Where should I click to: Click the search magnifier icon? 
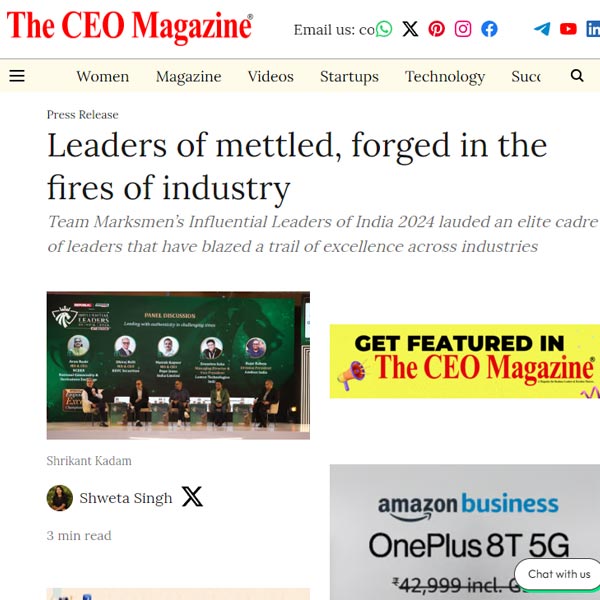point(577,75)
